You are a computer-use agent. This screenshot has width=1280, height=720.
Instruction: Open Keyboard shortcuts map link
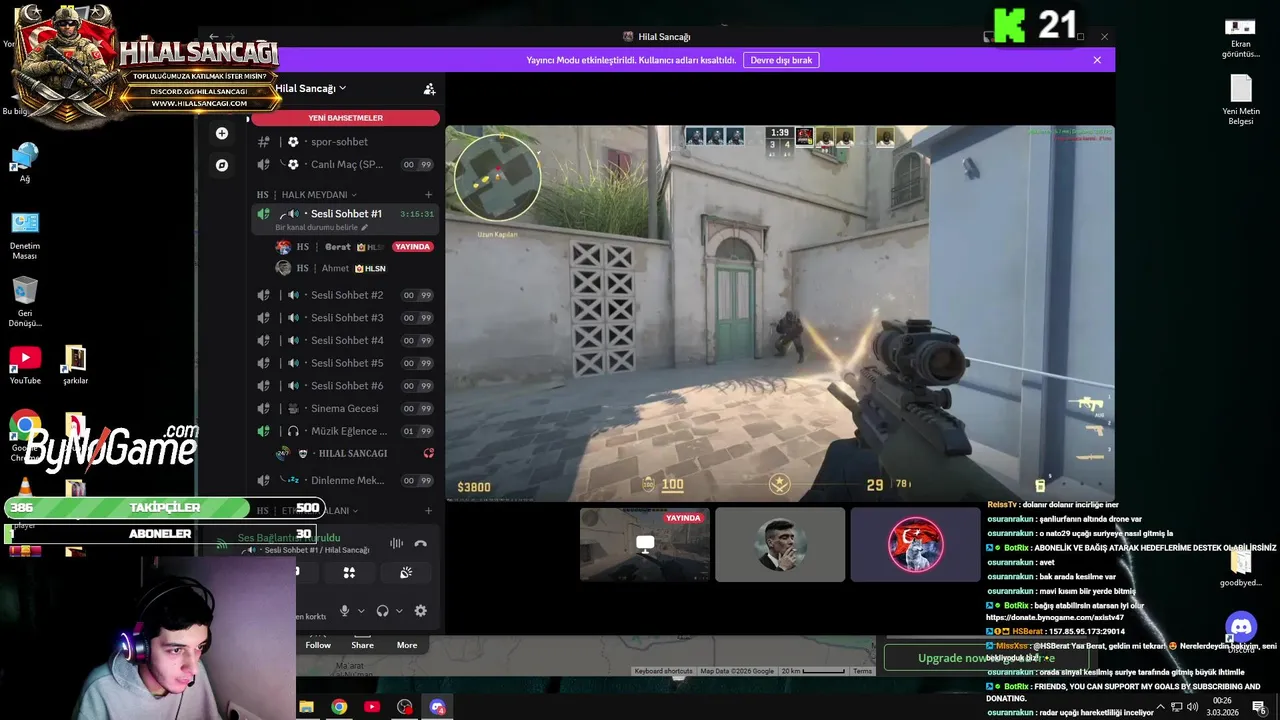[663, 671]
